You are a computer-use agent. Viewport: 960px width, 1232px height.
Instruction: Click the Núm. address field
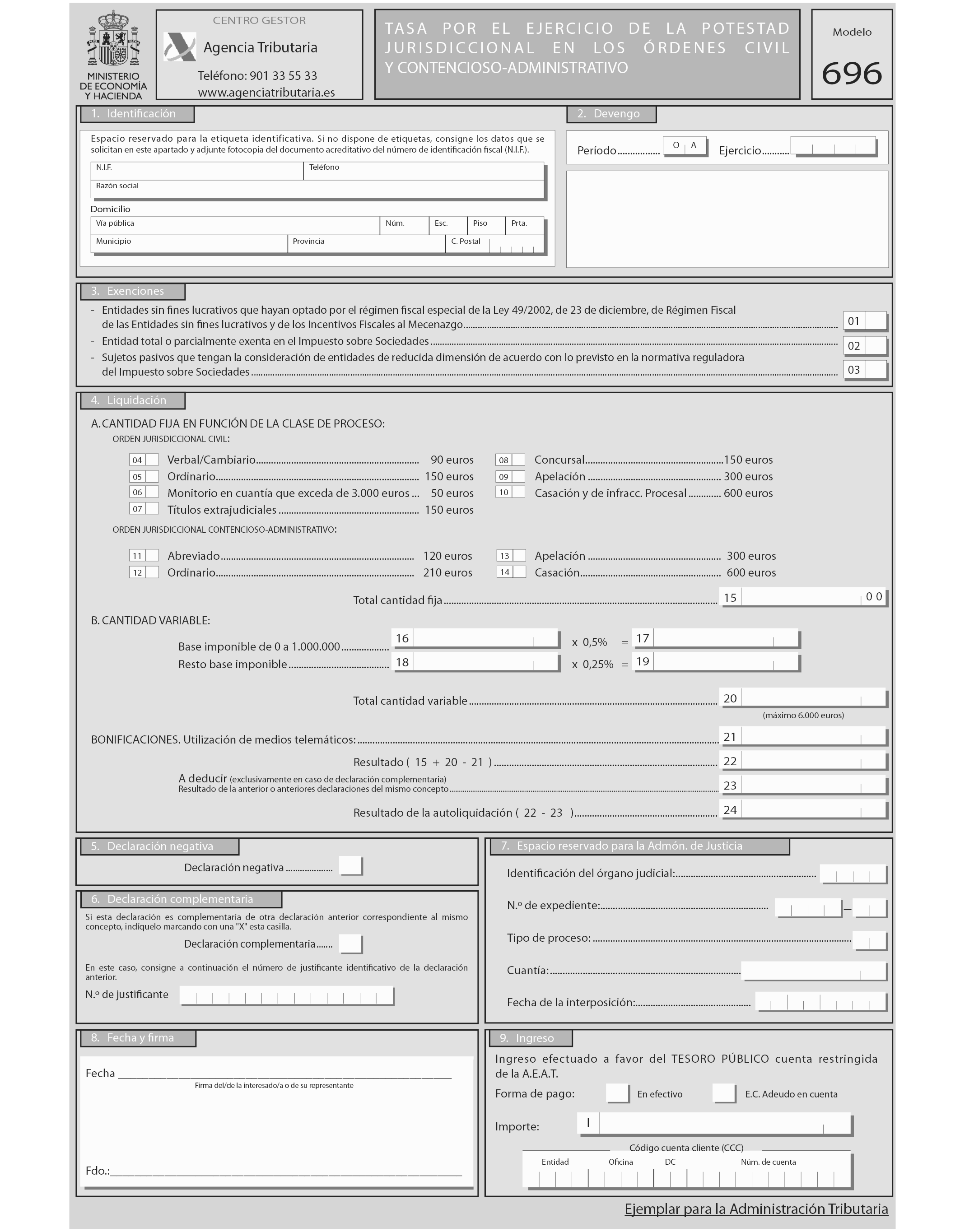(404, 226)
